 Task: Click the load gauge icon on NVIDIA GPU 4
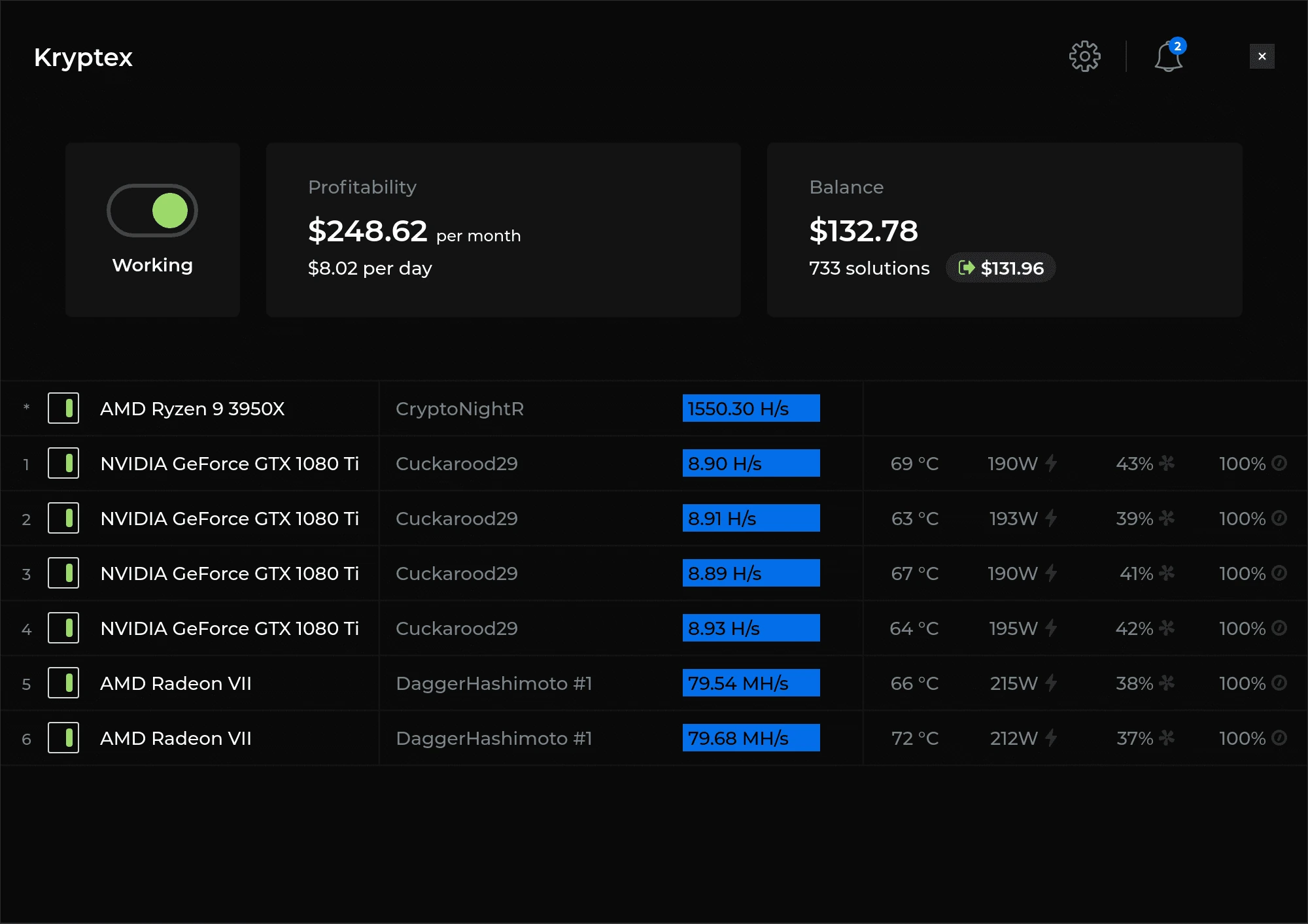(1280, 628)
